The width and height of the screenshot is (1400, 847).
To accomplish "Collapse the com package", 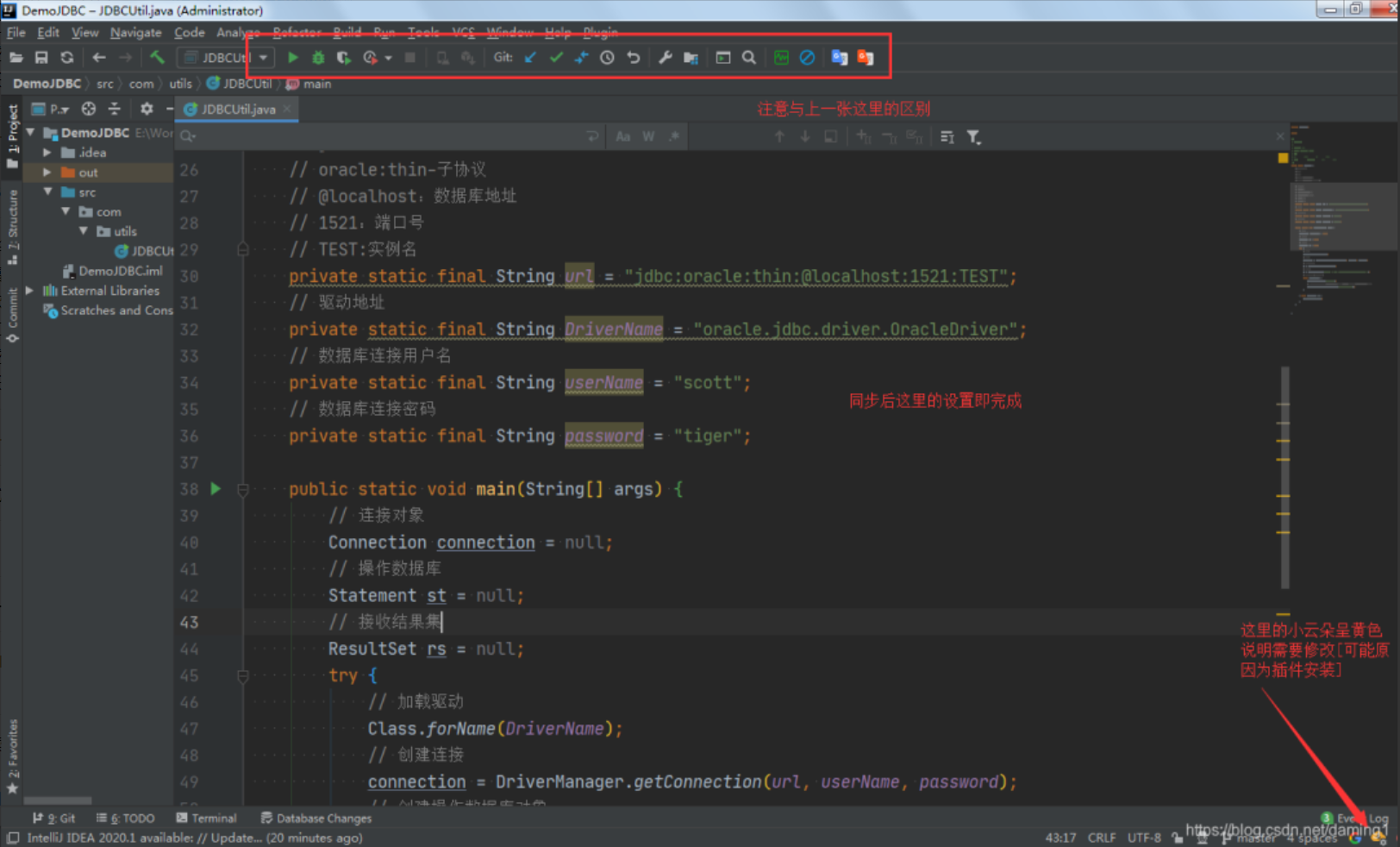I will (x=66, y=211).
